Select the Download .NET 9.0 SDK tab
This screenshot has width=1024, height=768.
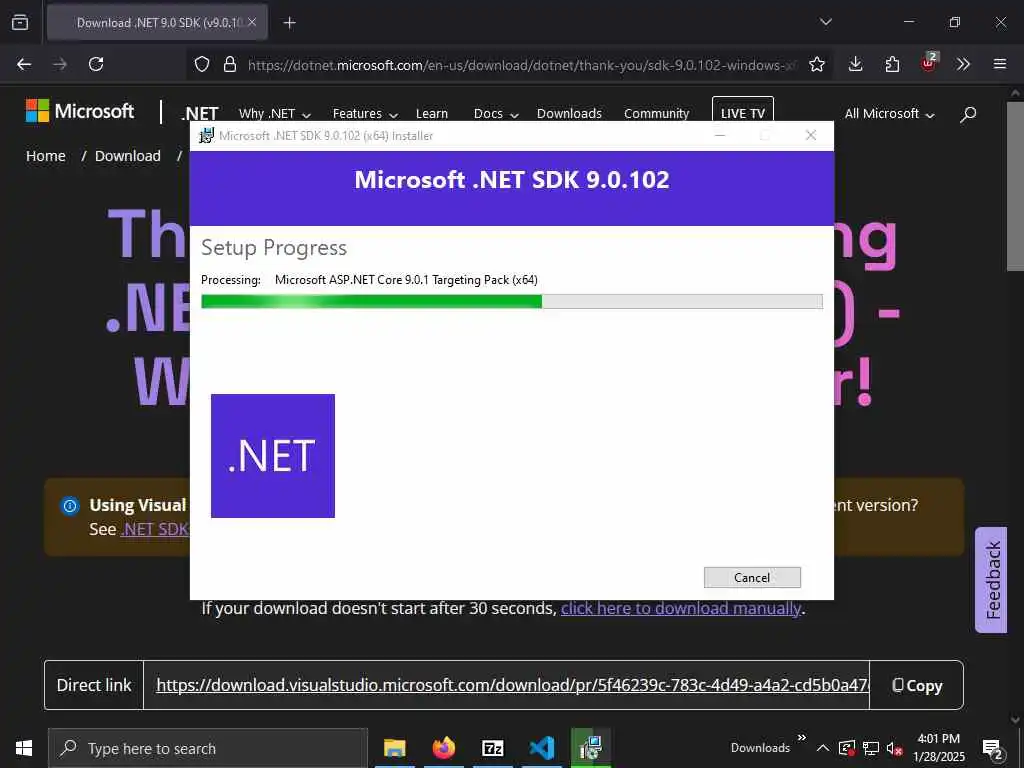tap(157, 23)
